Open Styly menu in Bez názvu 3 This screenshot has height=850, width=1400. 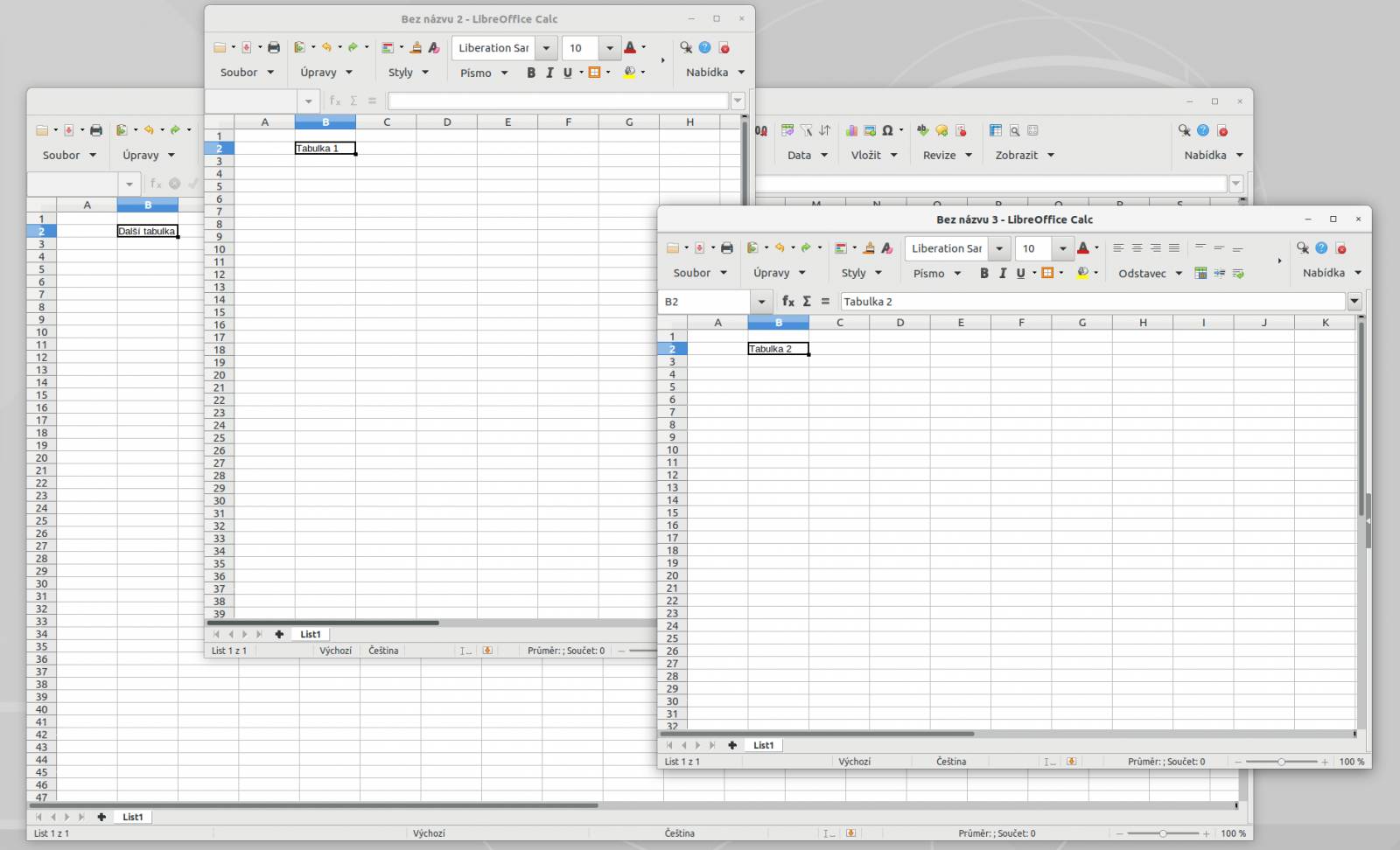pos(862,273)
